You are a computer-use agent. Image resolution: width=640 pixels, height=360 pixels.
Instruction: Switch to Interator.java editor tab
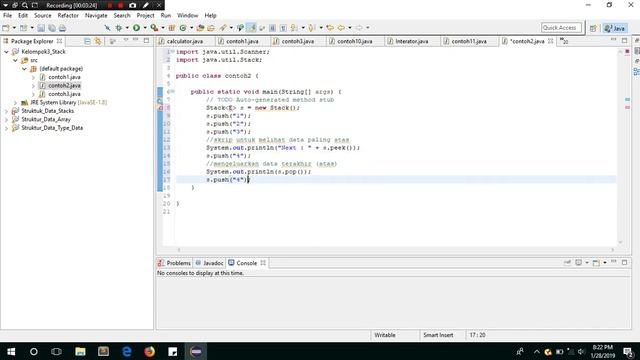[411, 41]
